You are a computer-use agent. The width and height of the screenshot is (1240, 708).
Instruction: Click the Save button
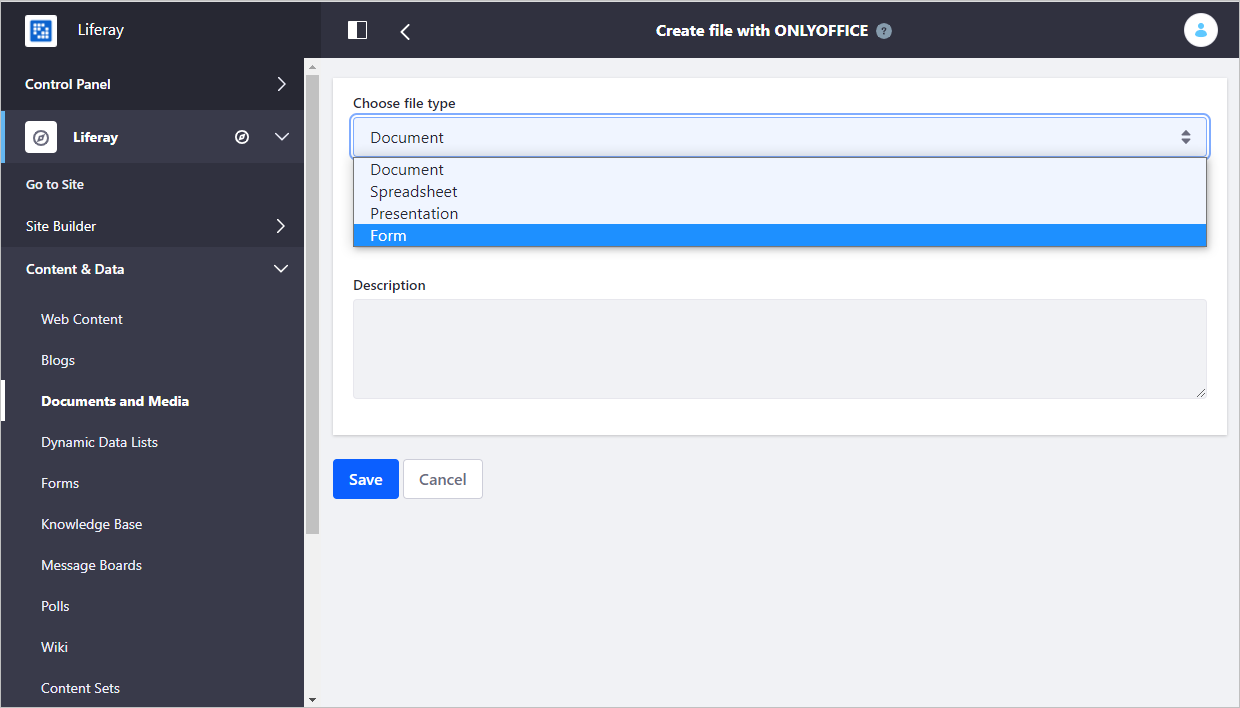[366, 479]
